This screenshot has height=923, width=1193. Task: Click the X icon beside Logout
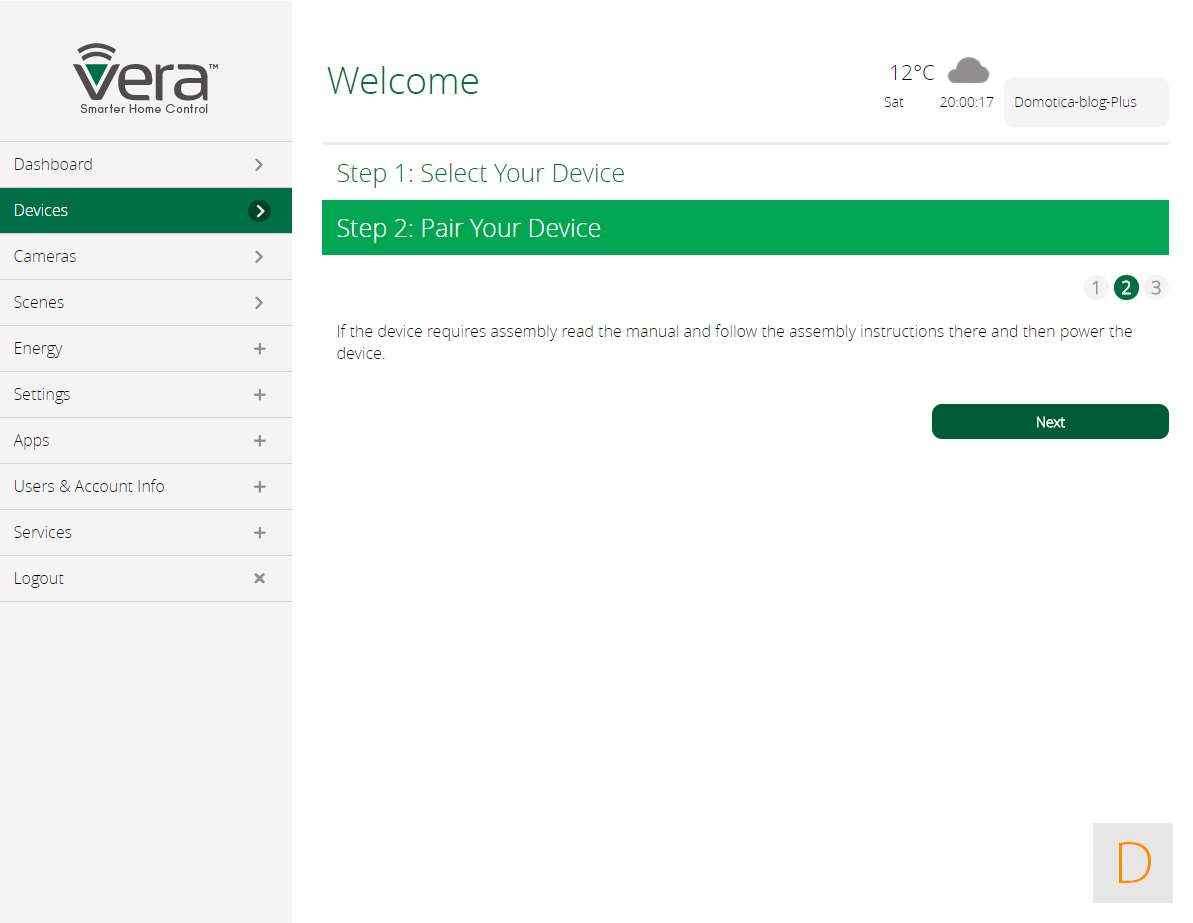pyautogui.click(x=259, y=578)
